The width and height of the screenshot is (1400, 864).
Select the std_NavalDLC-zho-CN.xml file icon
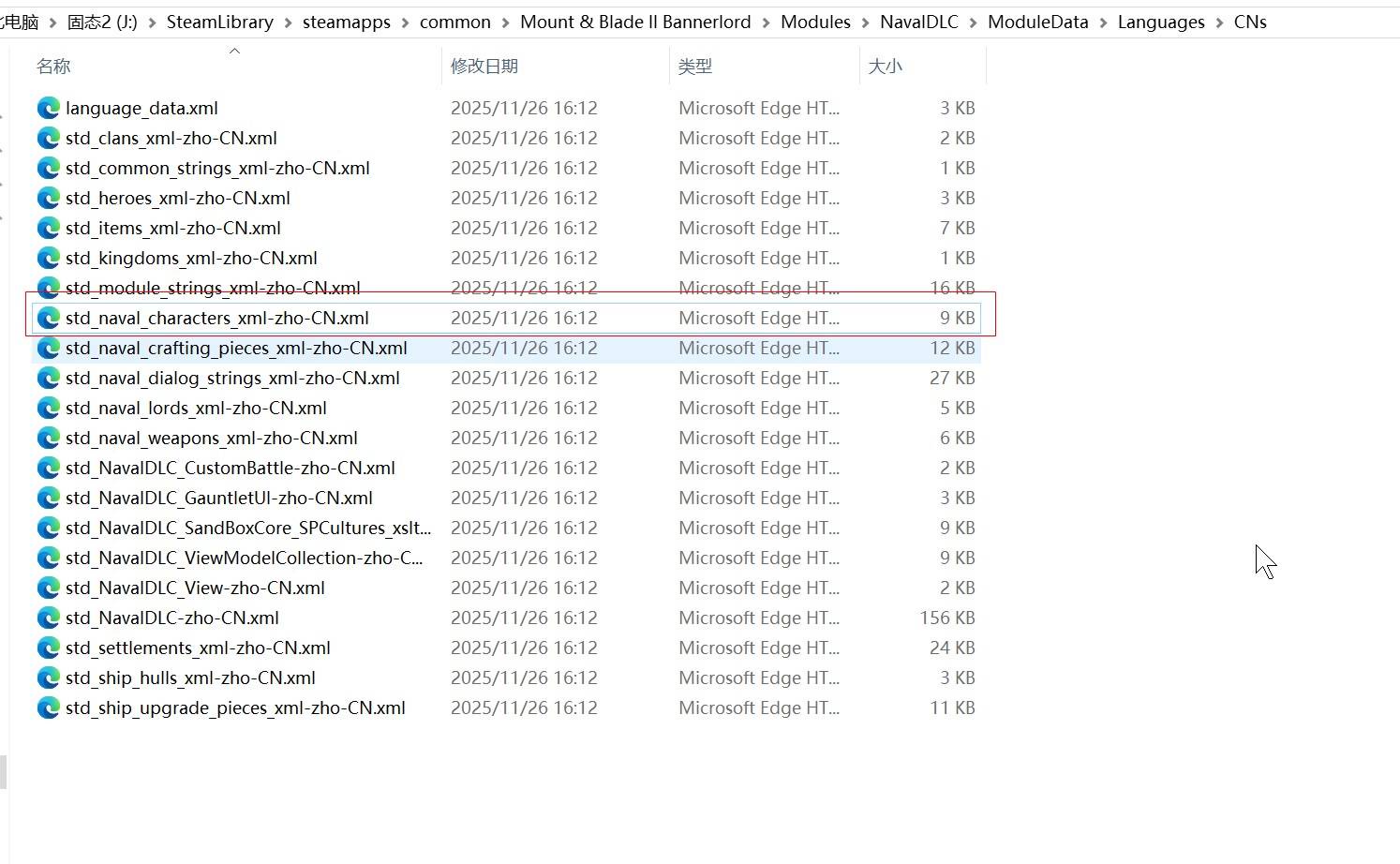pyautogui.click(x=48, y=618)
